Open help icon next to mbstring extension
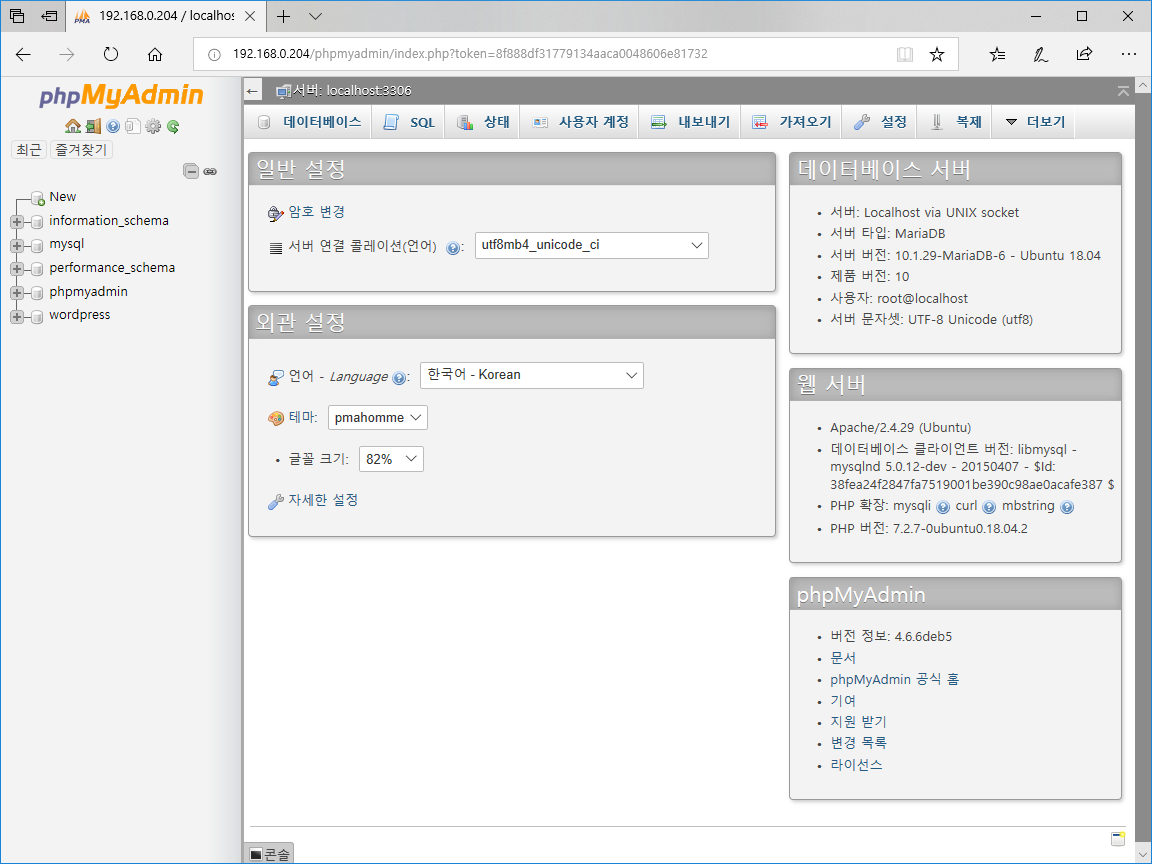This screenshot has height=864, width=1152. point(1067,507)
